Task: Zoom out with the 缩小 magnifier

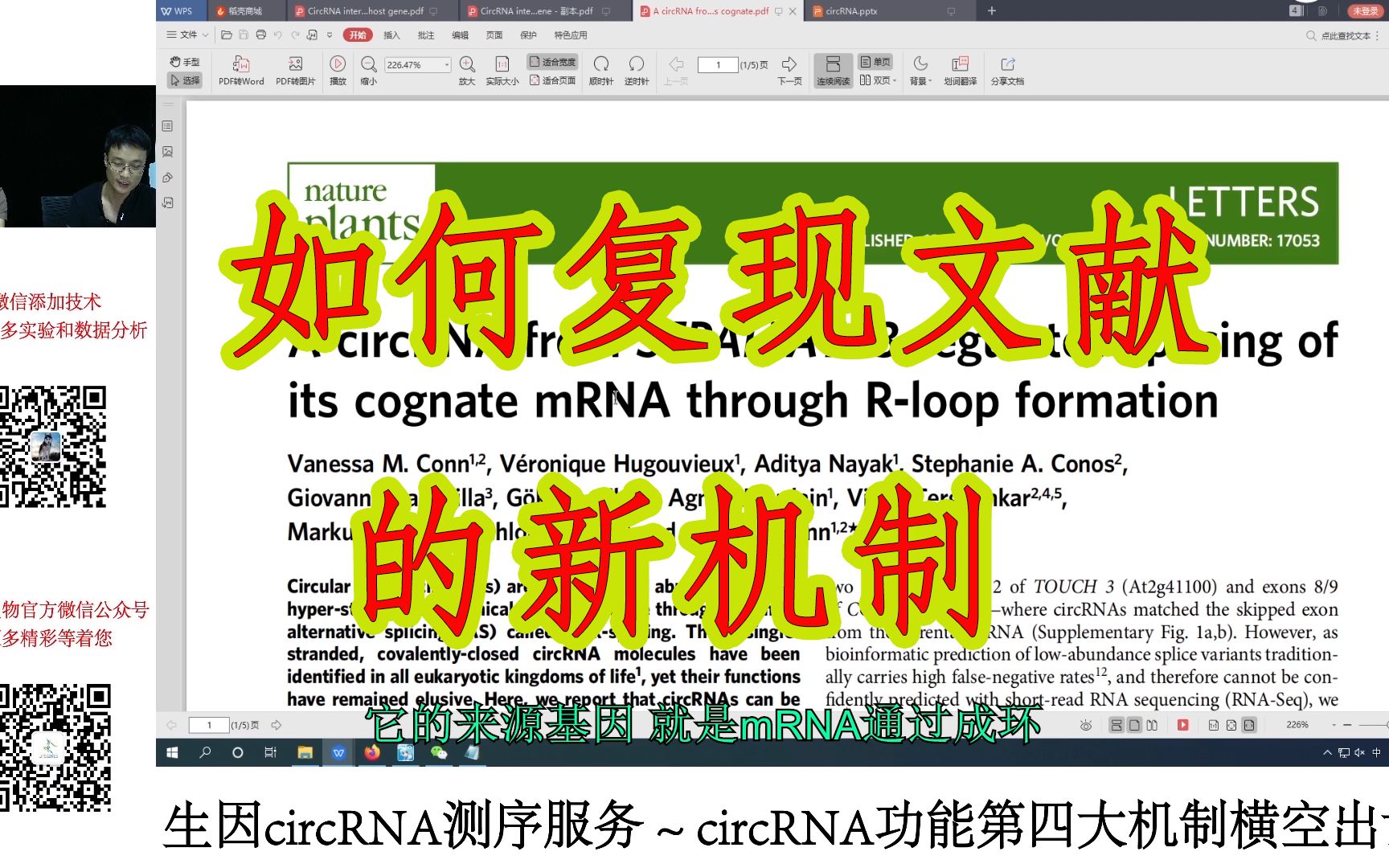Action: point(369,71)
